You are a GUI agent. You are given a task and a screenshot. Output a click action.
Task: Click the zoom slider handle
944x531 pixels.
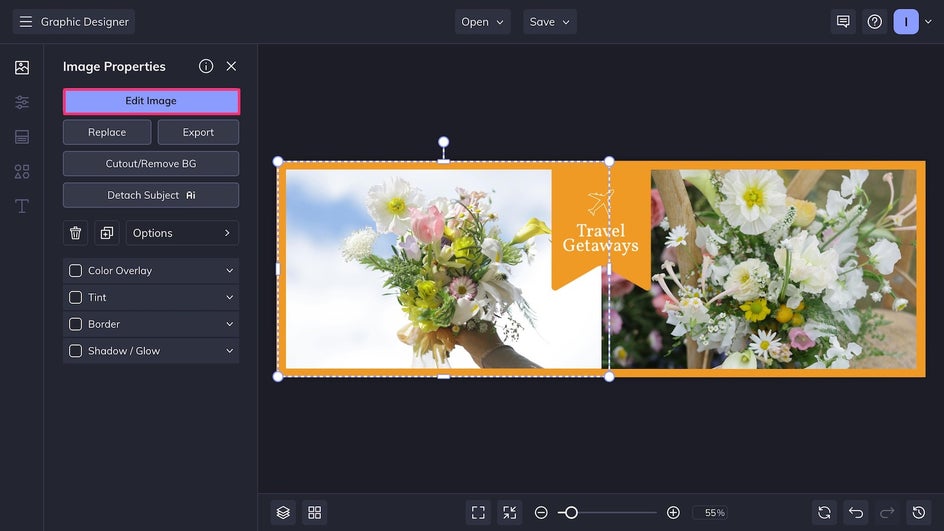[571, 512]
